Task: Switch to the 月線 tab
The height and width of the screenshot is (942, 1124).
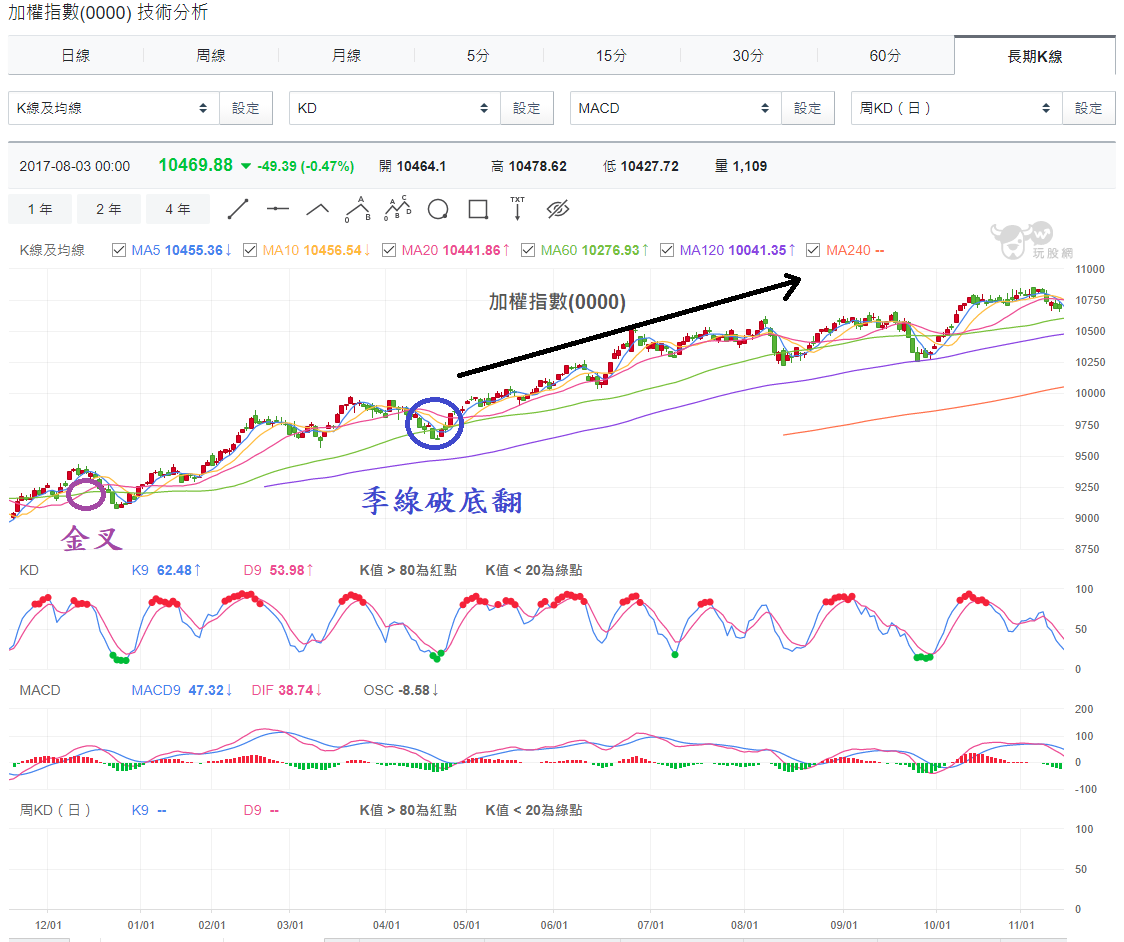Action: click(x=346, y=56)
